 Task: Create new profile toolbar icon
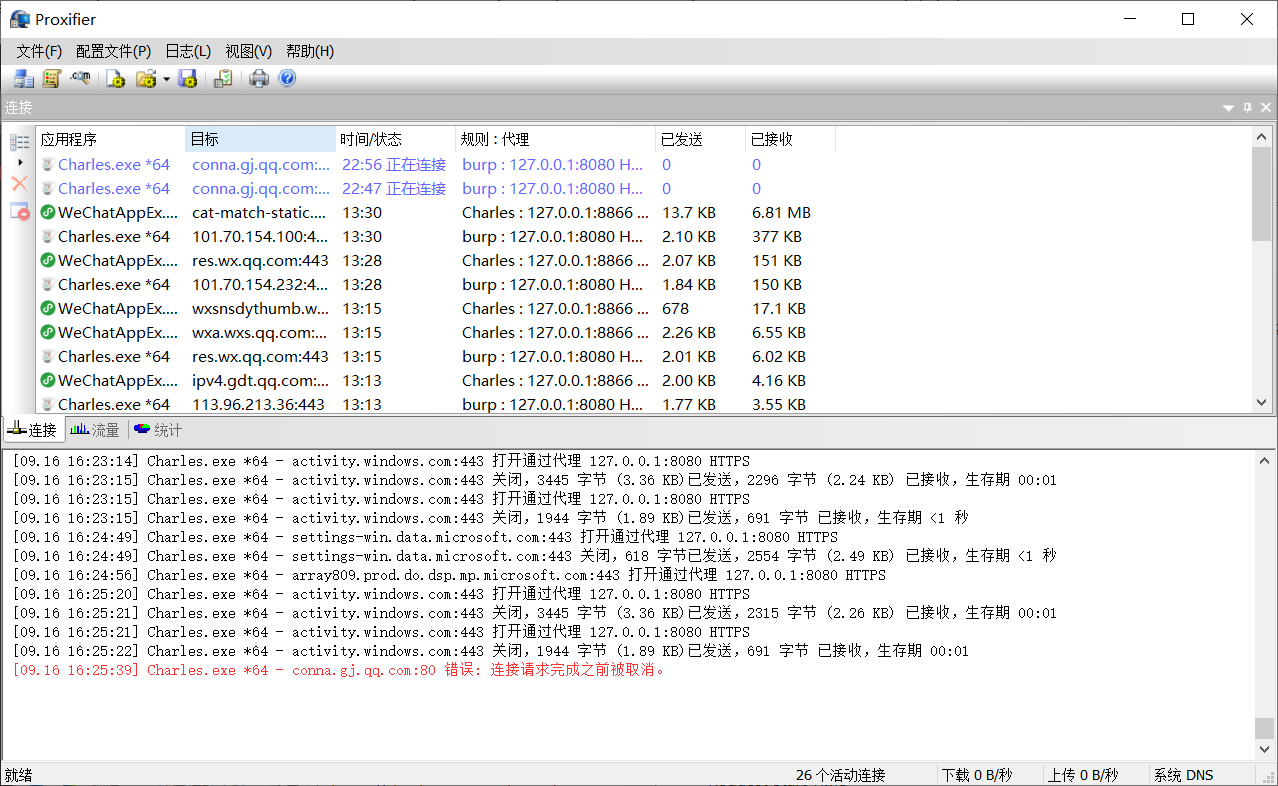[115, 79]
